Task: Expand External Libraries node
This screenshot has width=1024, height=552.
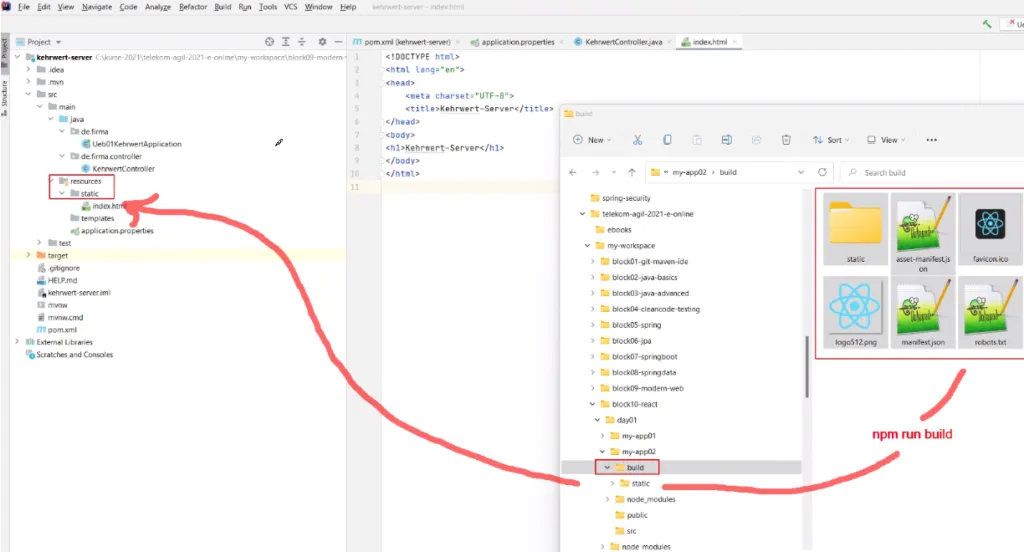Action: (x=18, y=342)
